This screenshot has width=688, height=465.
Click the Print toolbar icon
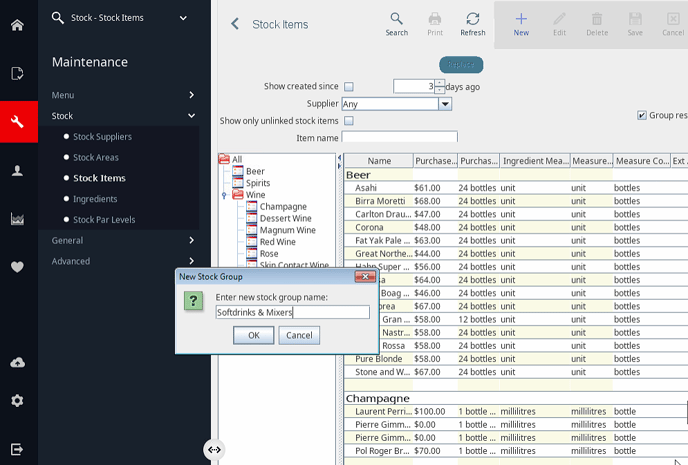[x=435, y=24]
